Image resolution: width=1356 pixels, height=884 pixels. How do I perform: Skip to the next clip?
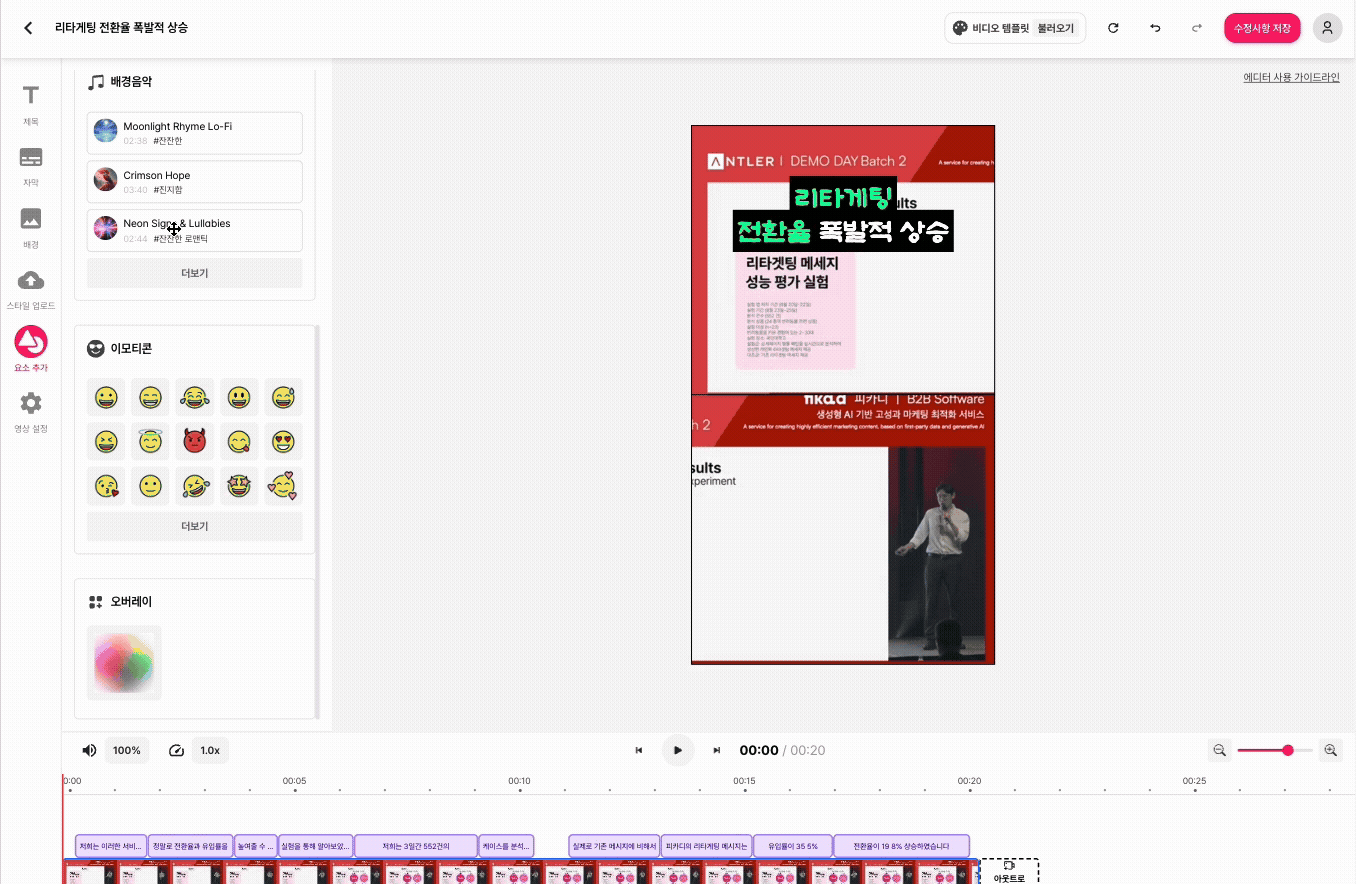coord(717,750)
